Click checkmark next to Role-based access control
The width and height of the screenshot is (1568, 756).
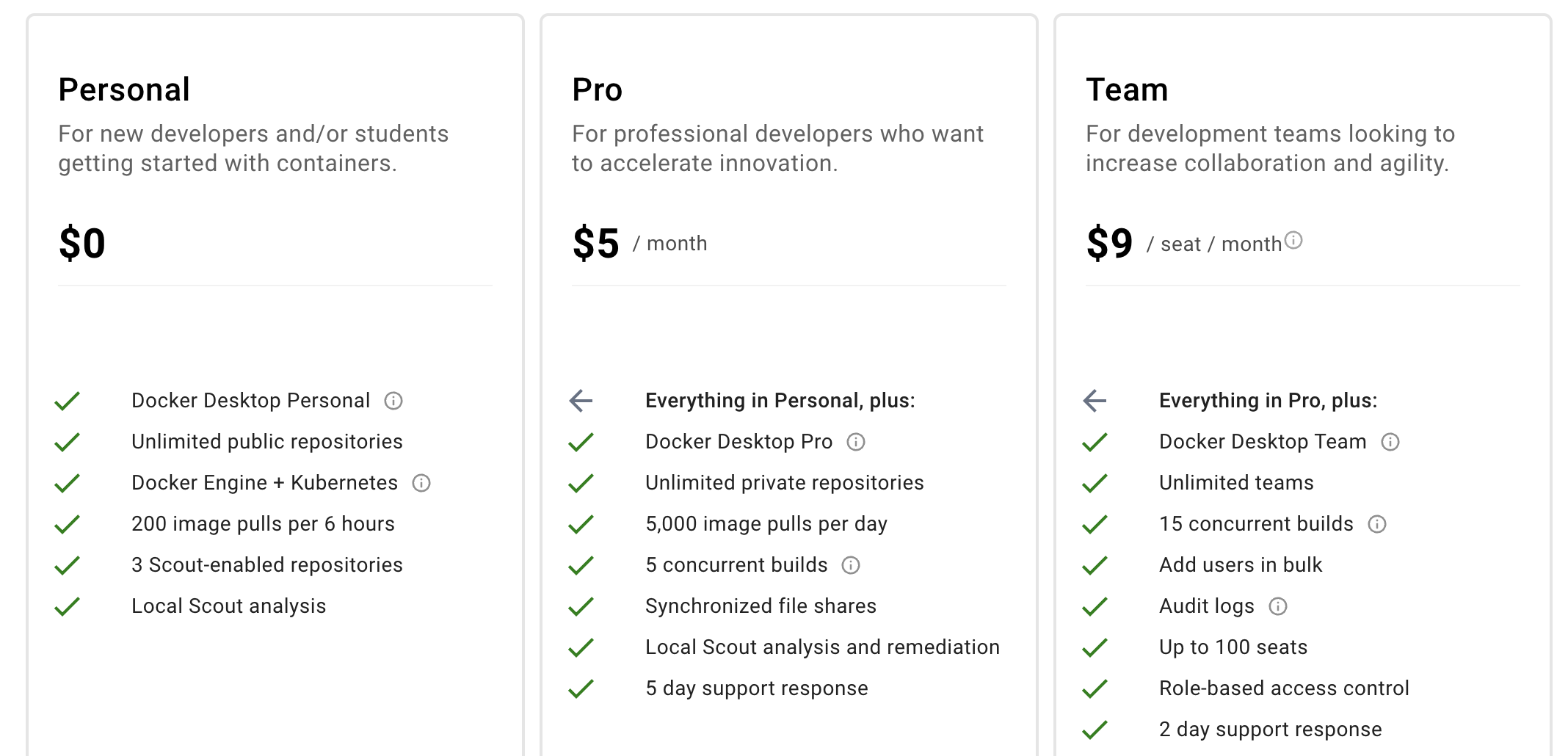coord(1095,688)
